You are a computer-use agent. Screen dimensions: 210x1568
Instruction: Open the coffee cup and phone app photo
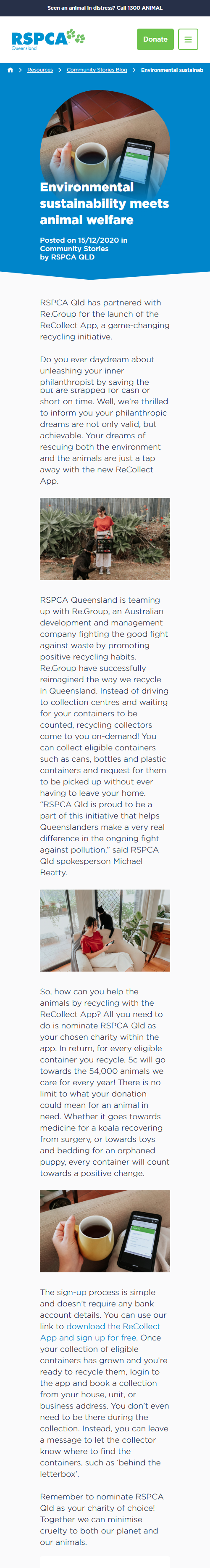click(105, 1231)
